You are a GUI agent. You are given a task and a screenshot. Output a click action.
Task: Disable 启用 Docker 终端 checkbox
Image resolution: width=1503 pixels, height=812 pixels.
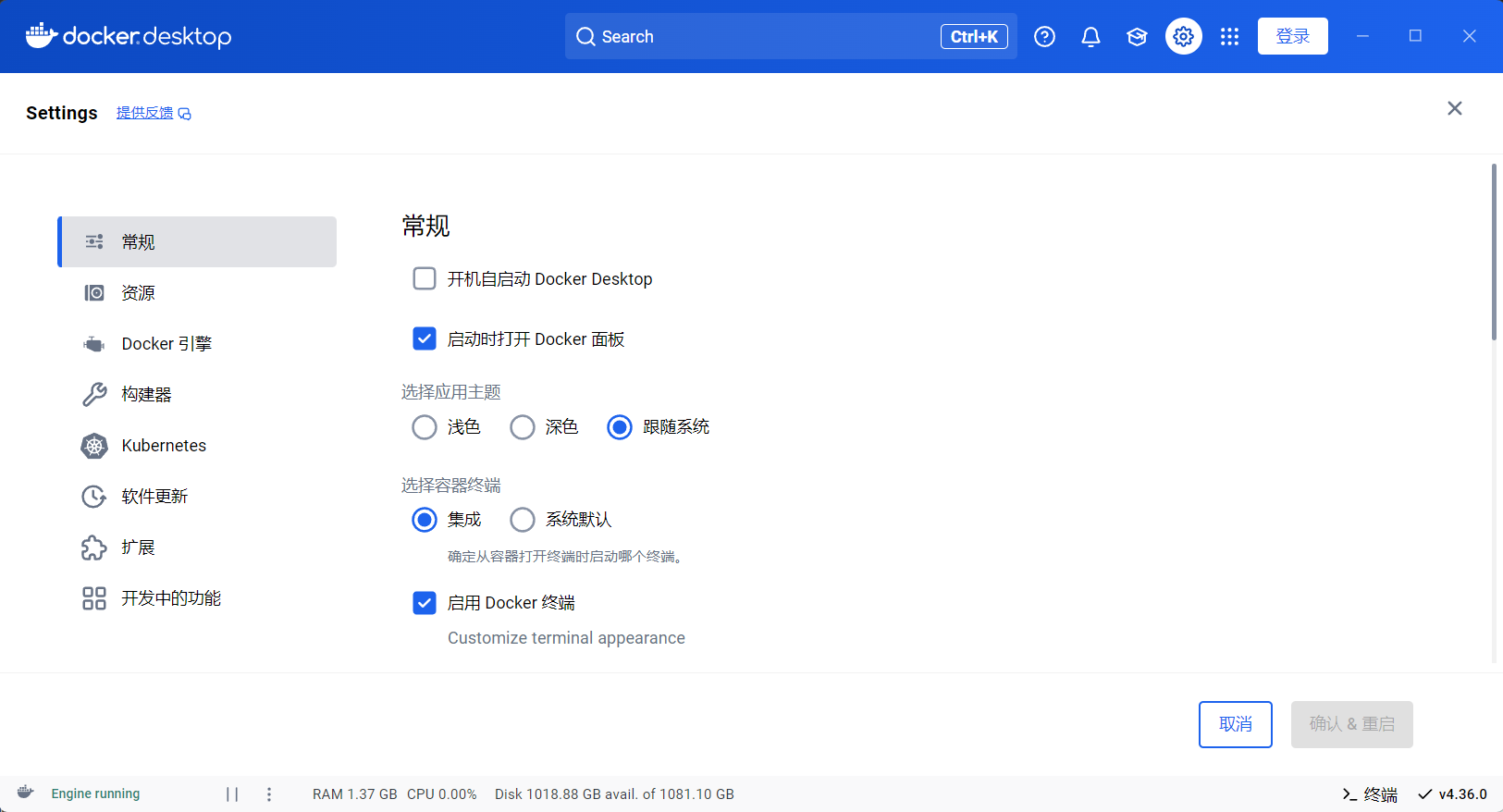tap(425, 603)
